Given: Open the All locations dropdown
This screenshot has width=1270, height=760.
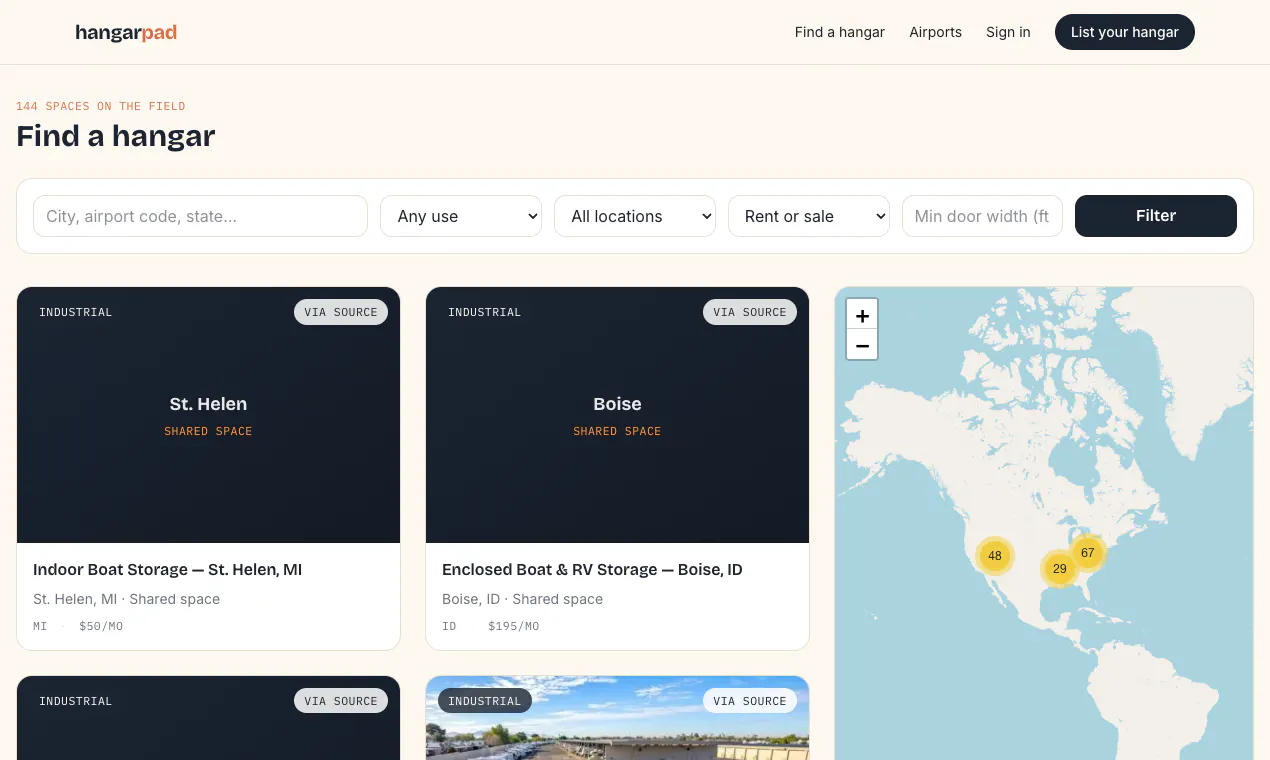Looking at the screenshot, I should pyautogui.click(x=635, y=216).
